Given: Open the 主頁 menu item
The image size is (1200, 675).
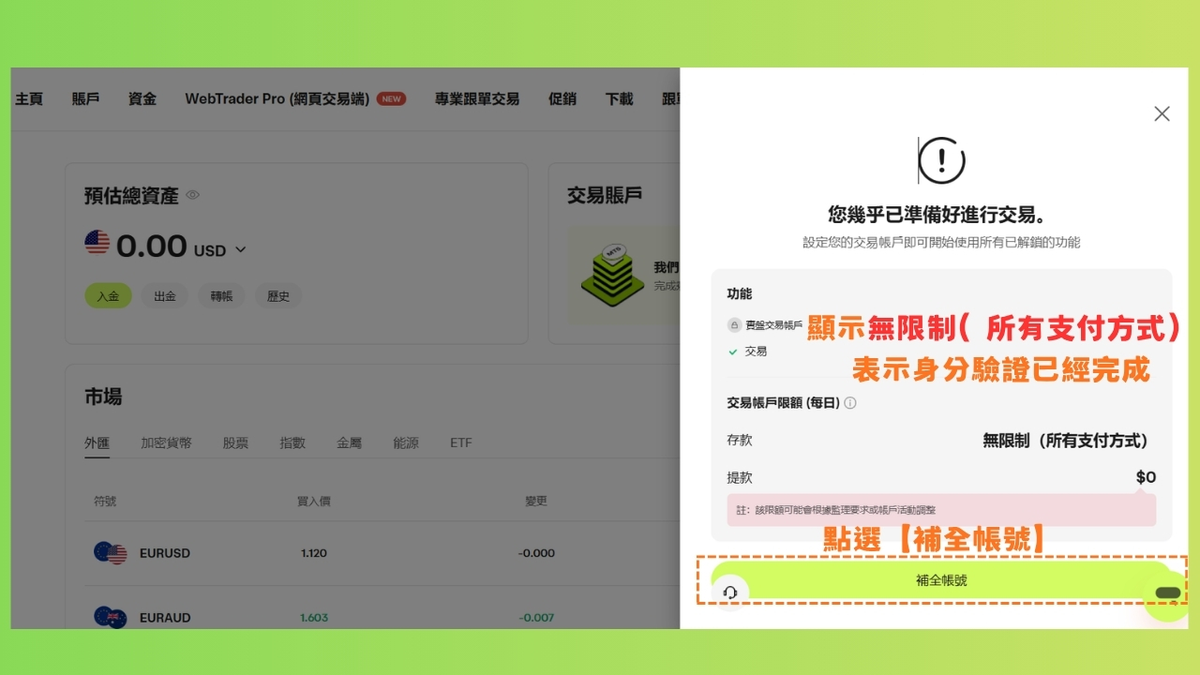Looking at the screenshot, I should pos(29,99).
